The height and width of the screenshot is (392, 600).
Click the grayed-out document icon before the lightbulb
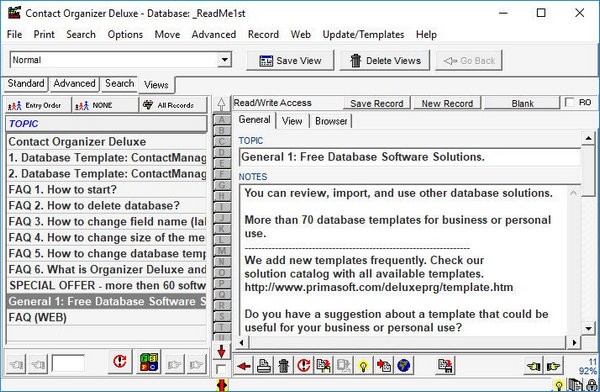point(344,366)
